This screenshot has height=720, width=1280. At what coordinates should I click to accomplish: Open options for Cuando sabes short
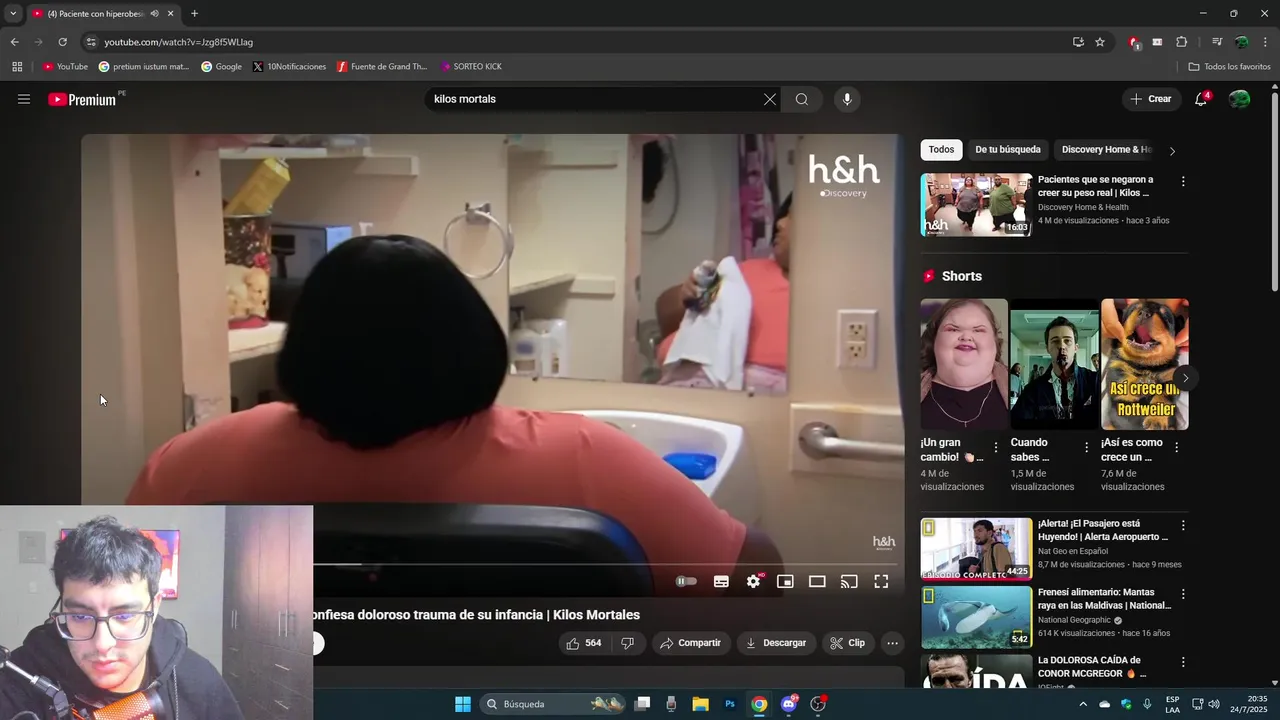[x=1086, y=448]
